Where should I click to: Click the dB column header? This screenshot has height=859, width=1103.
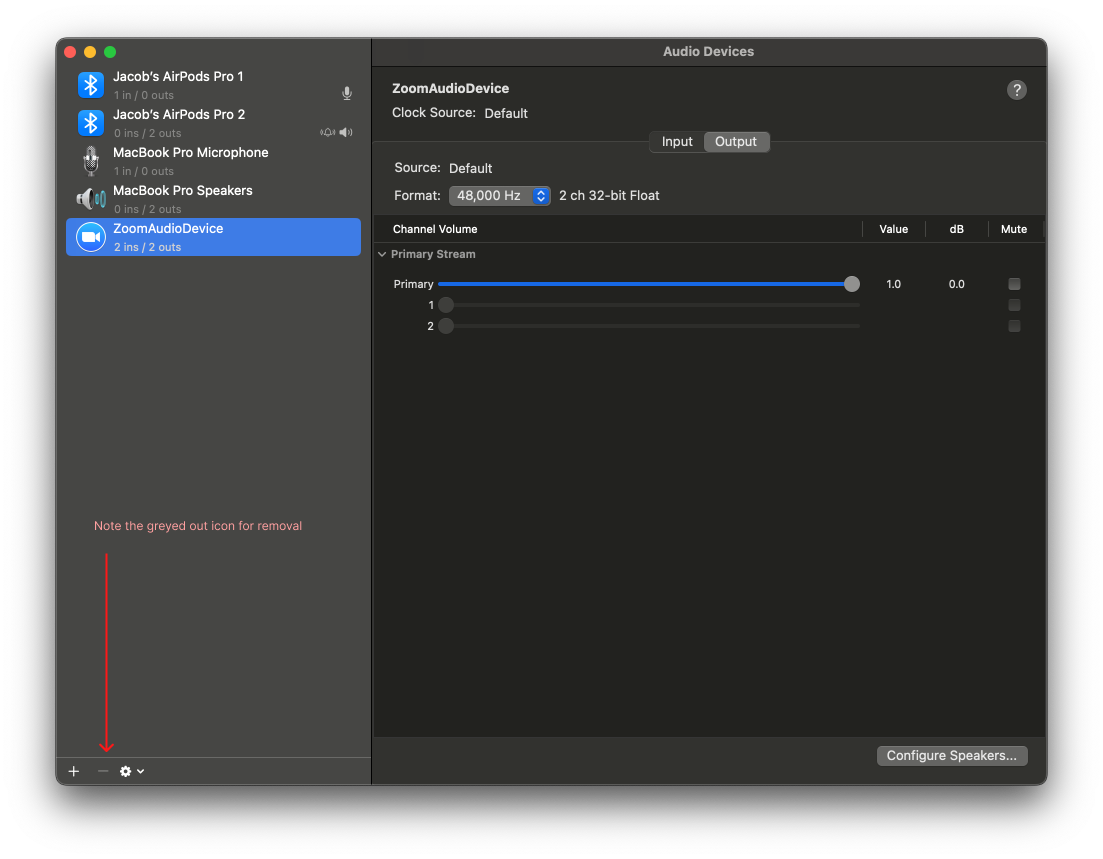[957, 229]
